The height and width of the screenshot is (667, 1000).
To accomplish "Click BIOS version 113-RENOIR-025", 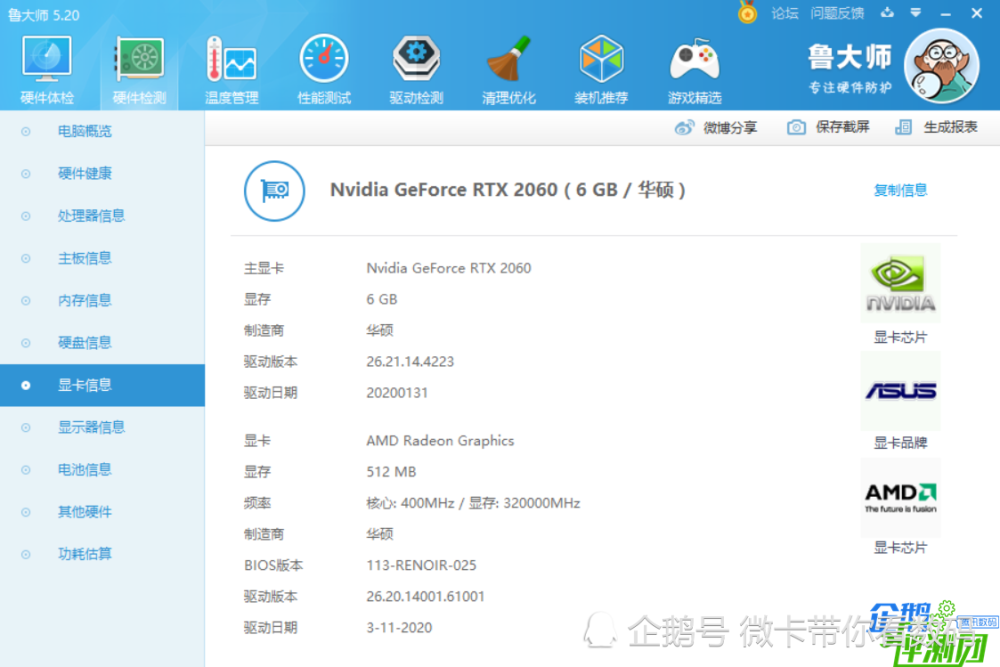I will click(x=421, y=565).
